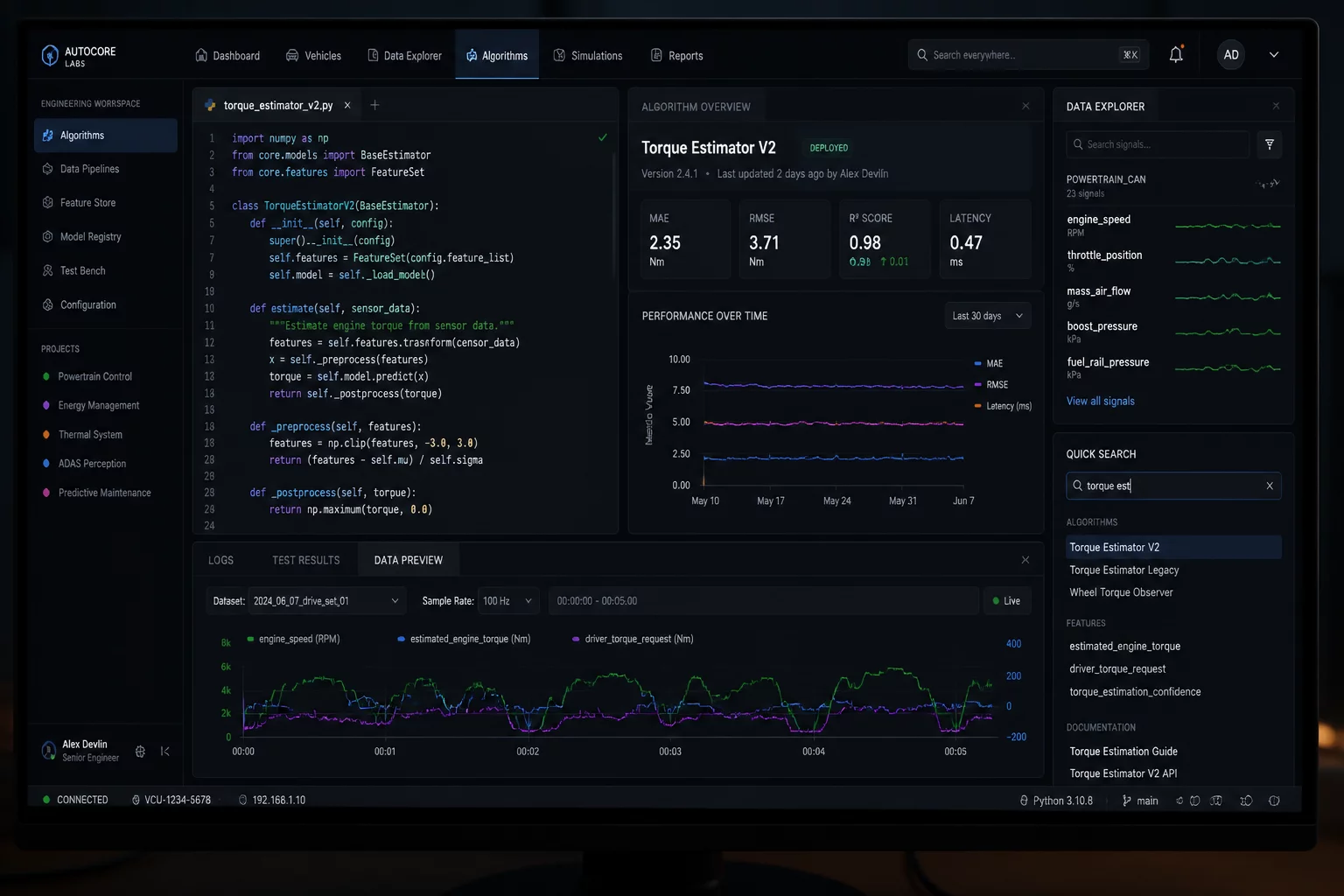Open the Vehicles tab
This screenshot has height=896, width=1344.
point(313,55)
